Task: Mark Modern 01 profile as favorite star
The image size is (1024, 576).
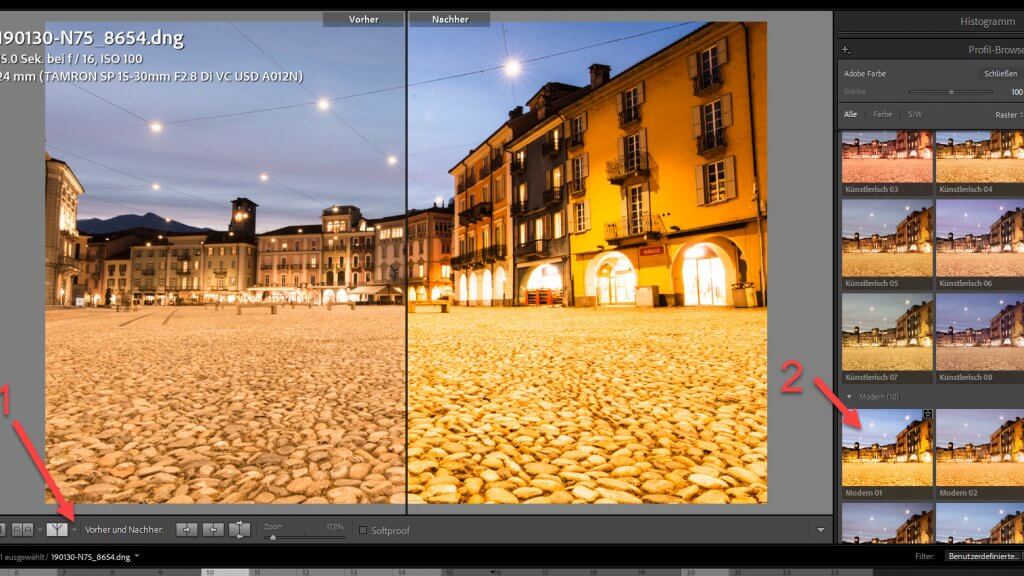Action: click(928, 414)
